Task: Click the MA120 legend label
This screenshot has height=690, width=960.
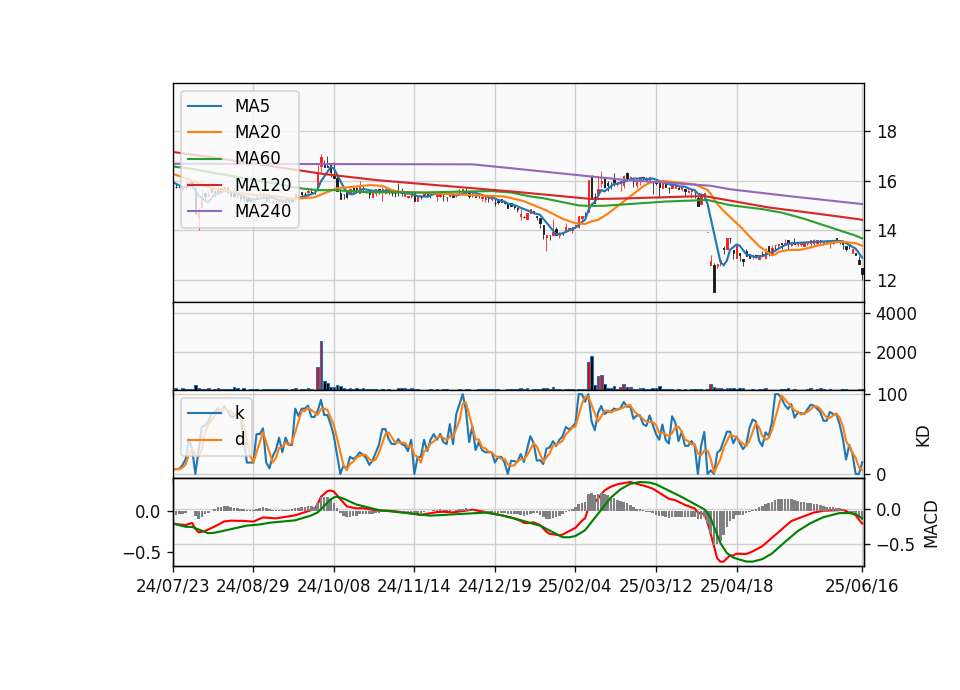Action: click(x=263, y=184)
